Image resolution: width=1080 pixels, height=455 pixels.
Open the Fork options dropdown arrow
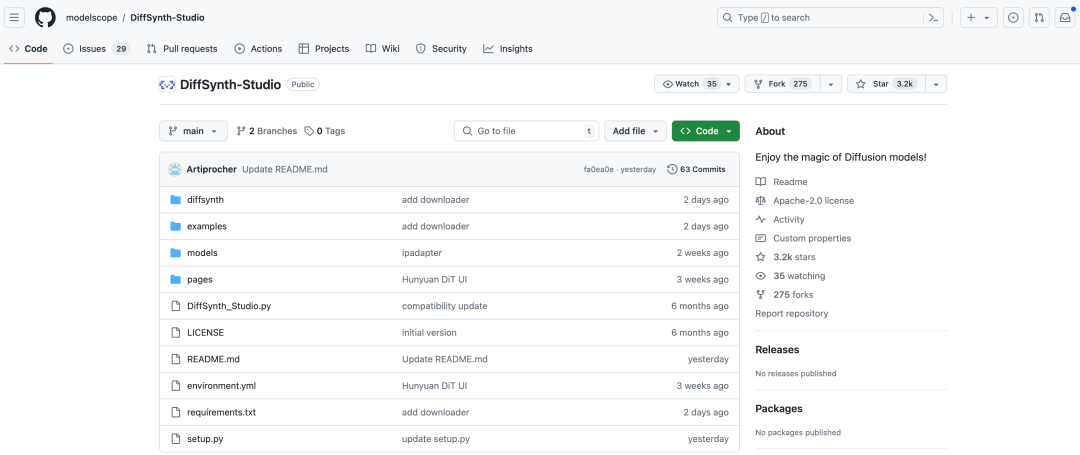(x=830, y=84)
